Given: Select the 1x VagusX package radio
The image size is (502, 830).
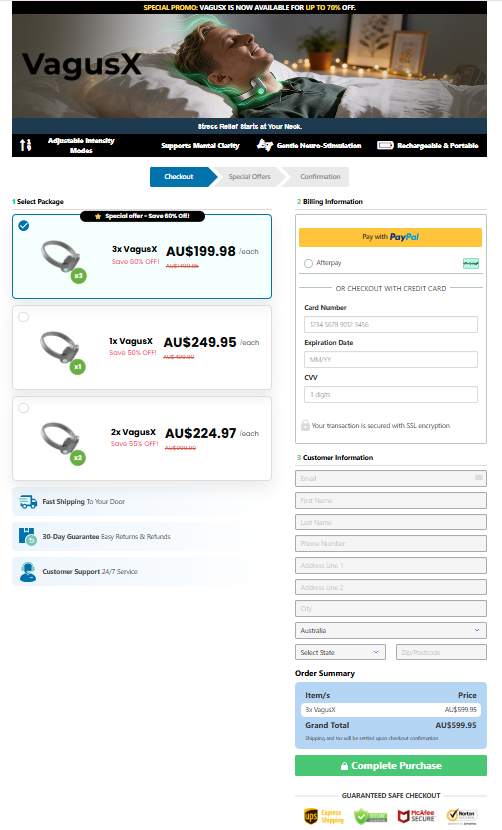Looking at the screenshot, I should (x=23, y=317).
